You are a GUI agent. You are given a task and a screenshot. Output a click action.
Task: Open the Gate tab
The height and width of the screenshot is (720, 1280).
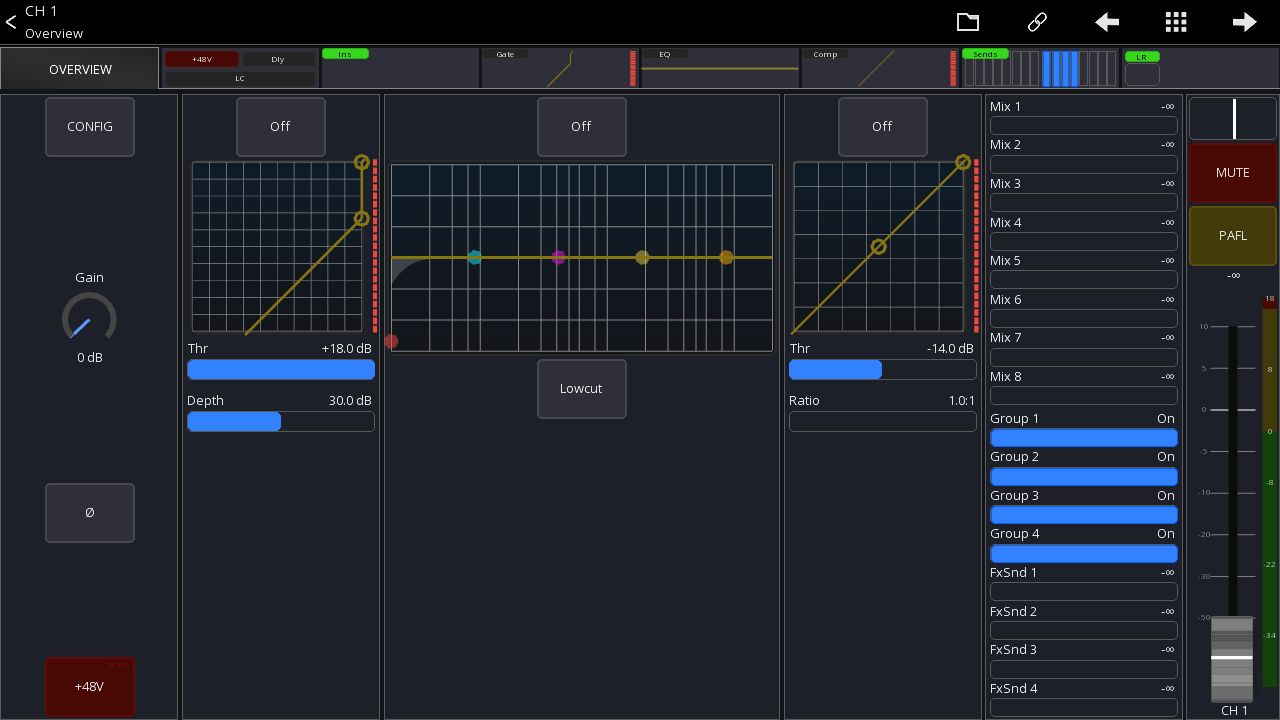coord(560,68)
